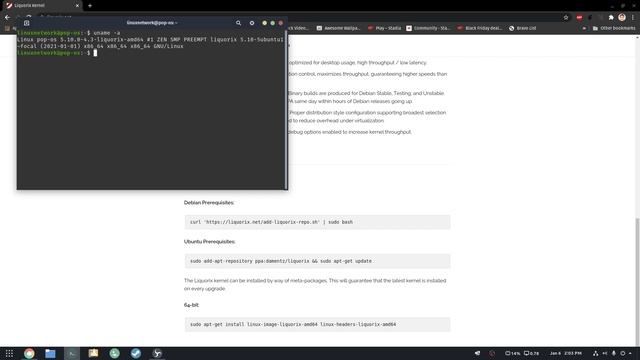Open the Other bookmarks folder
Viewport: 640px width, 360px height.
[614, 28]
